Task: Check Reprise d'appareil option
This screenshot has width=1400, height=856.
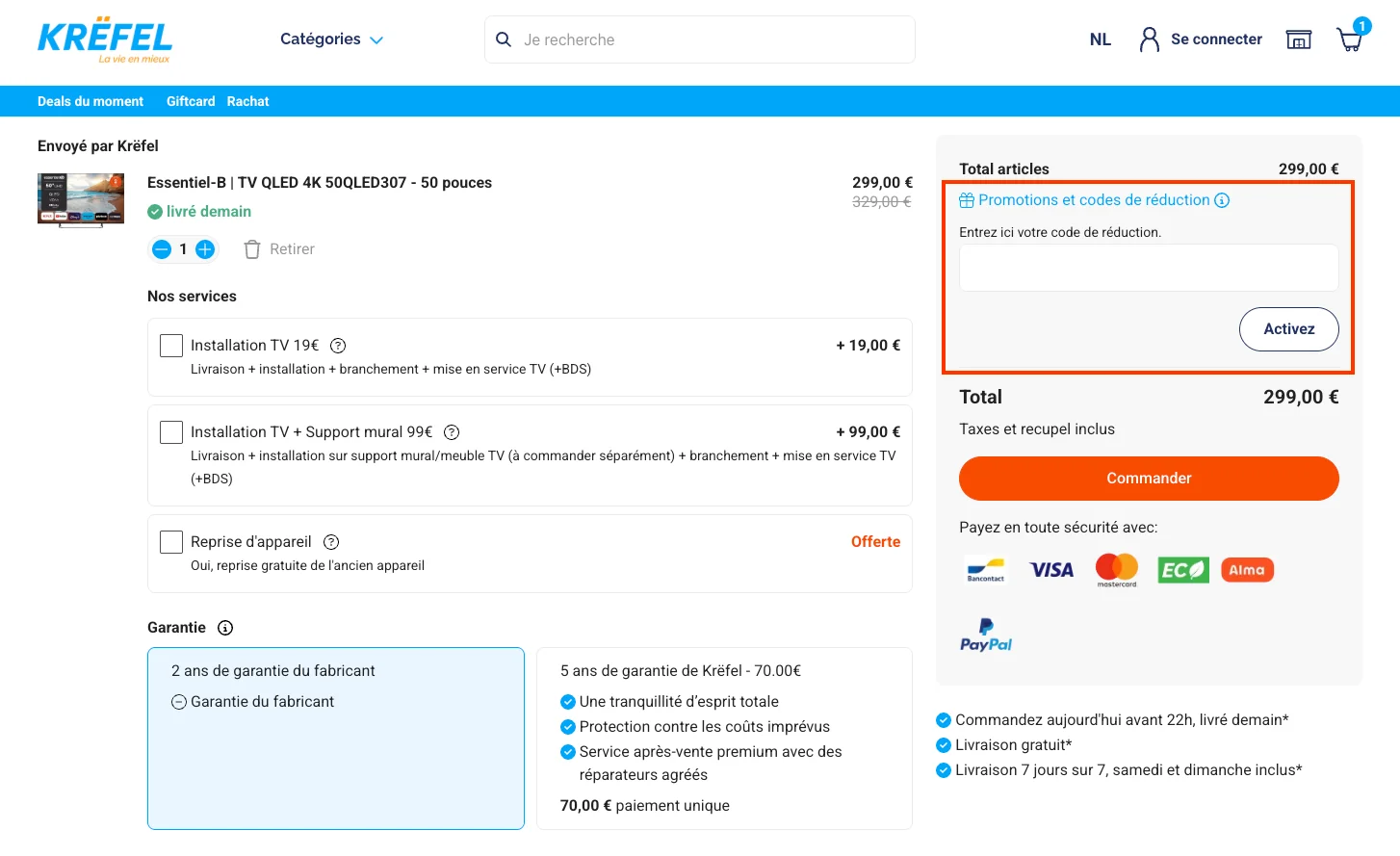Action: pos(171,542)
